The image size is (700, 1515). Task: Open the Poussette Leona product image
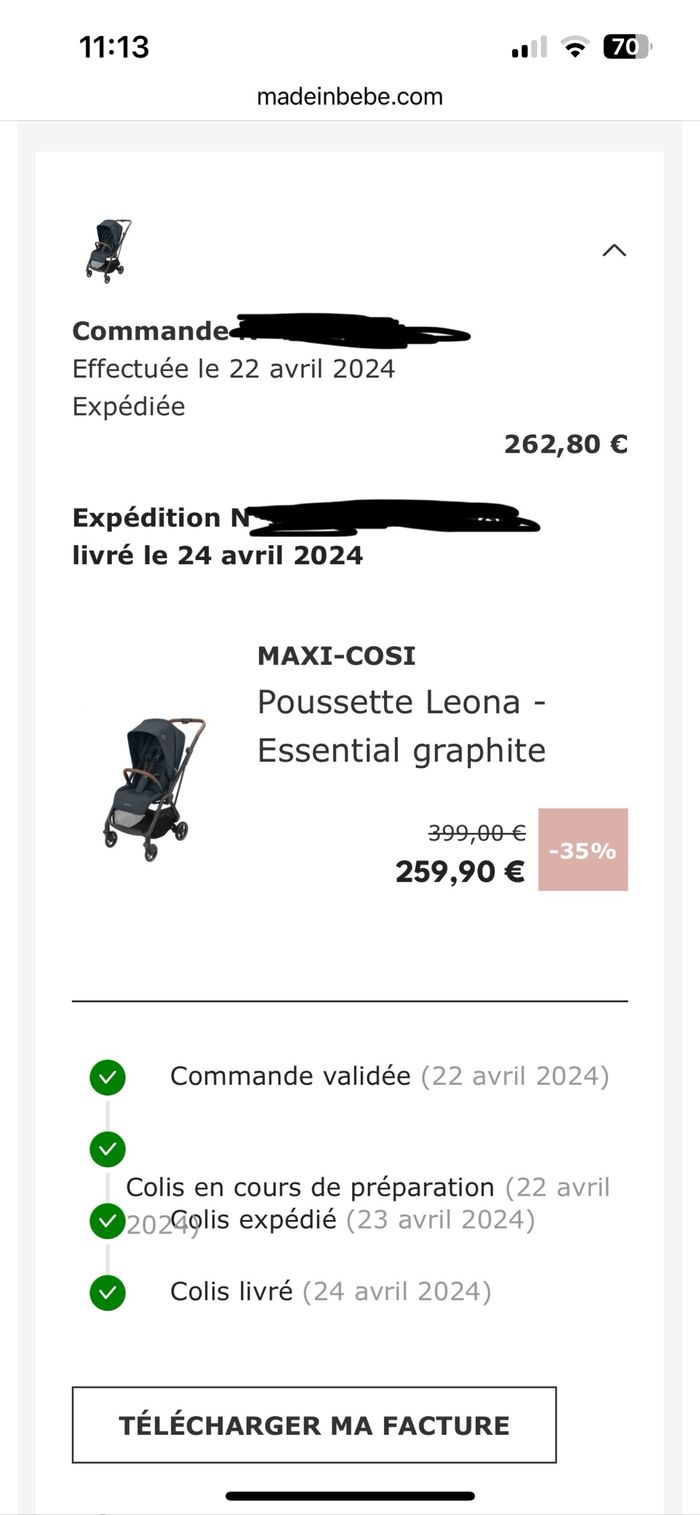point(154,788)
